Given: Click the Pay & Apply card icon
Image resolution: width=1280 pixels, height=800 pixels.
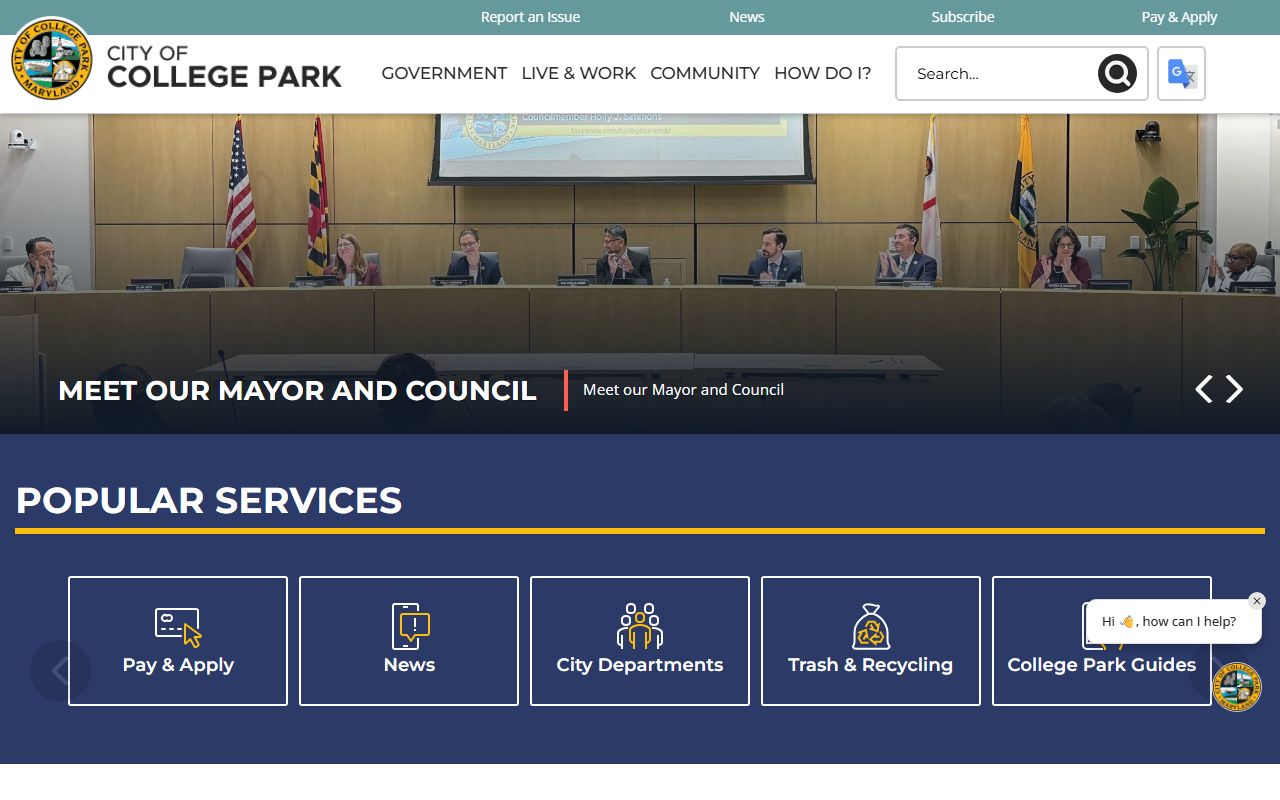Looking at the screenshot, I should pyautogui.click(x=178, y=627).
